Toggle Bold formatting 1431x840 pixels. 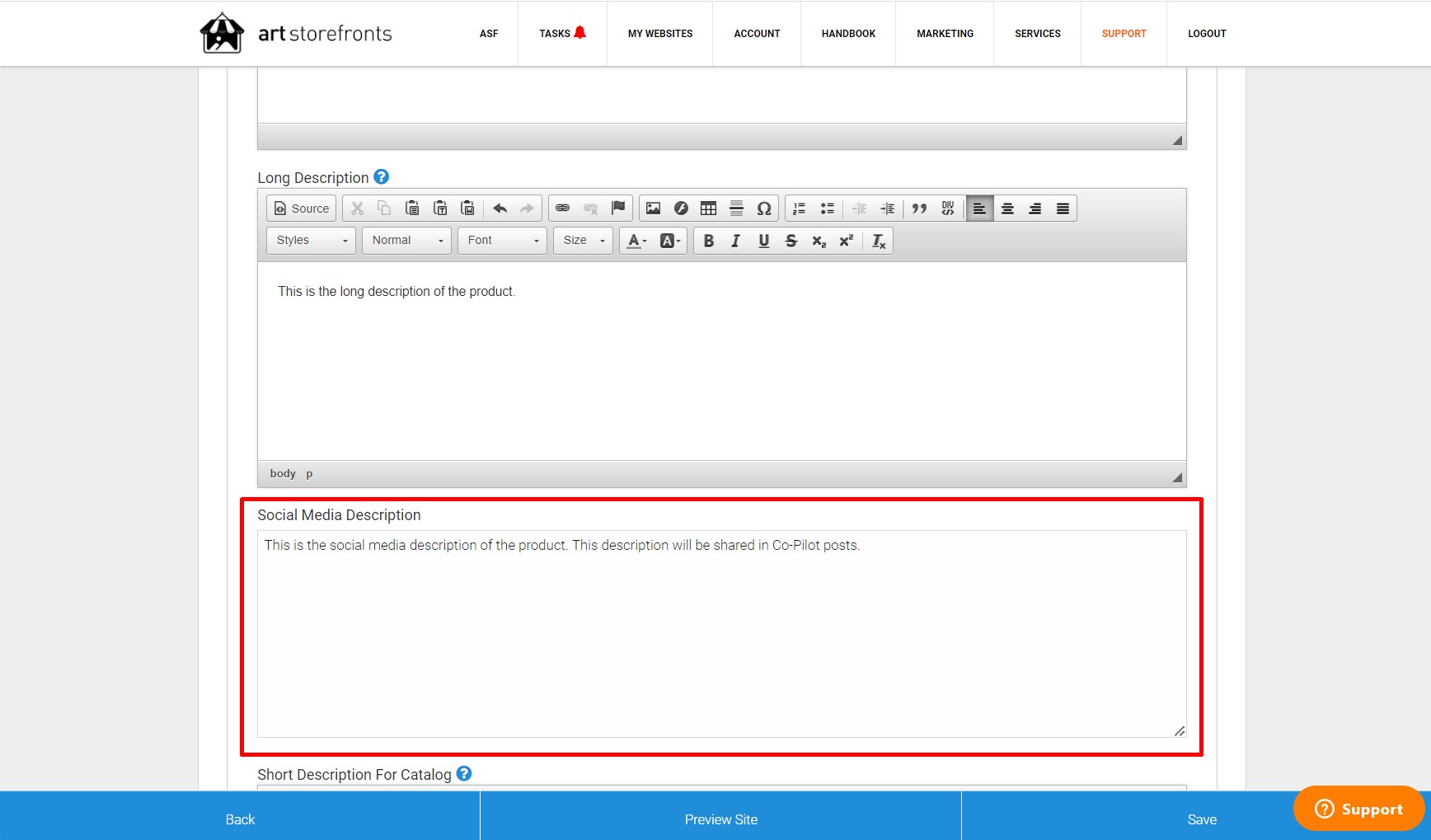[708, 240]
